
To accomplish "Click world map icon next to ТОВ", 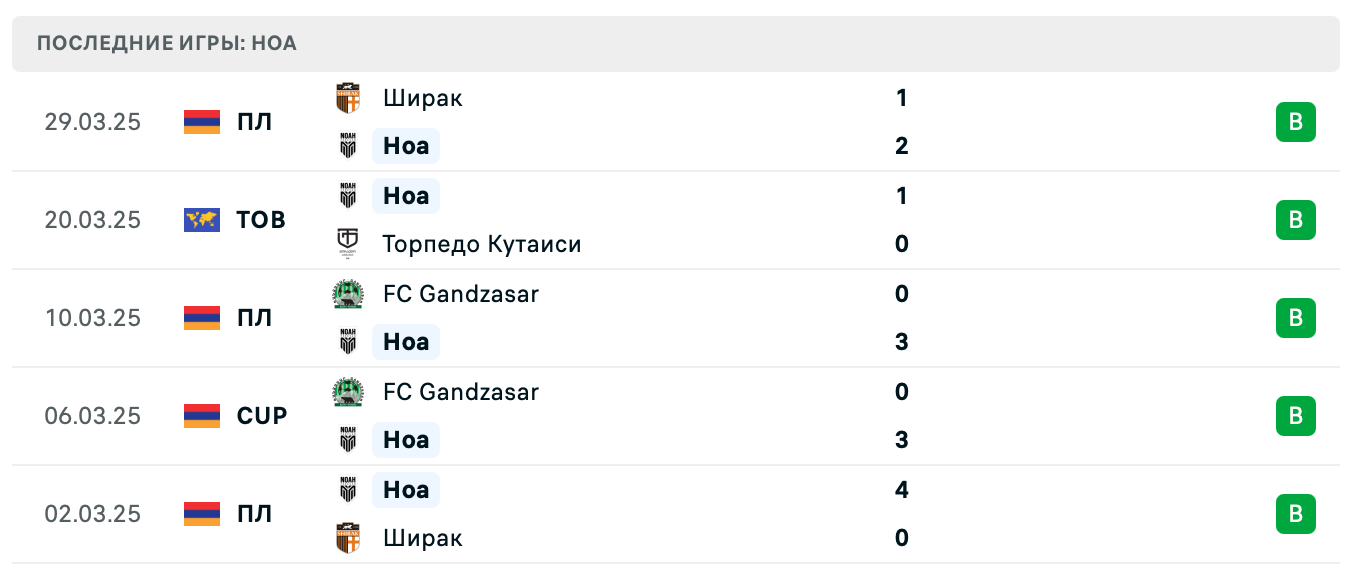I will [x=202, y=220].
